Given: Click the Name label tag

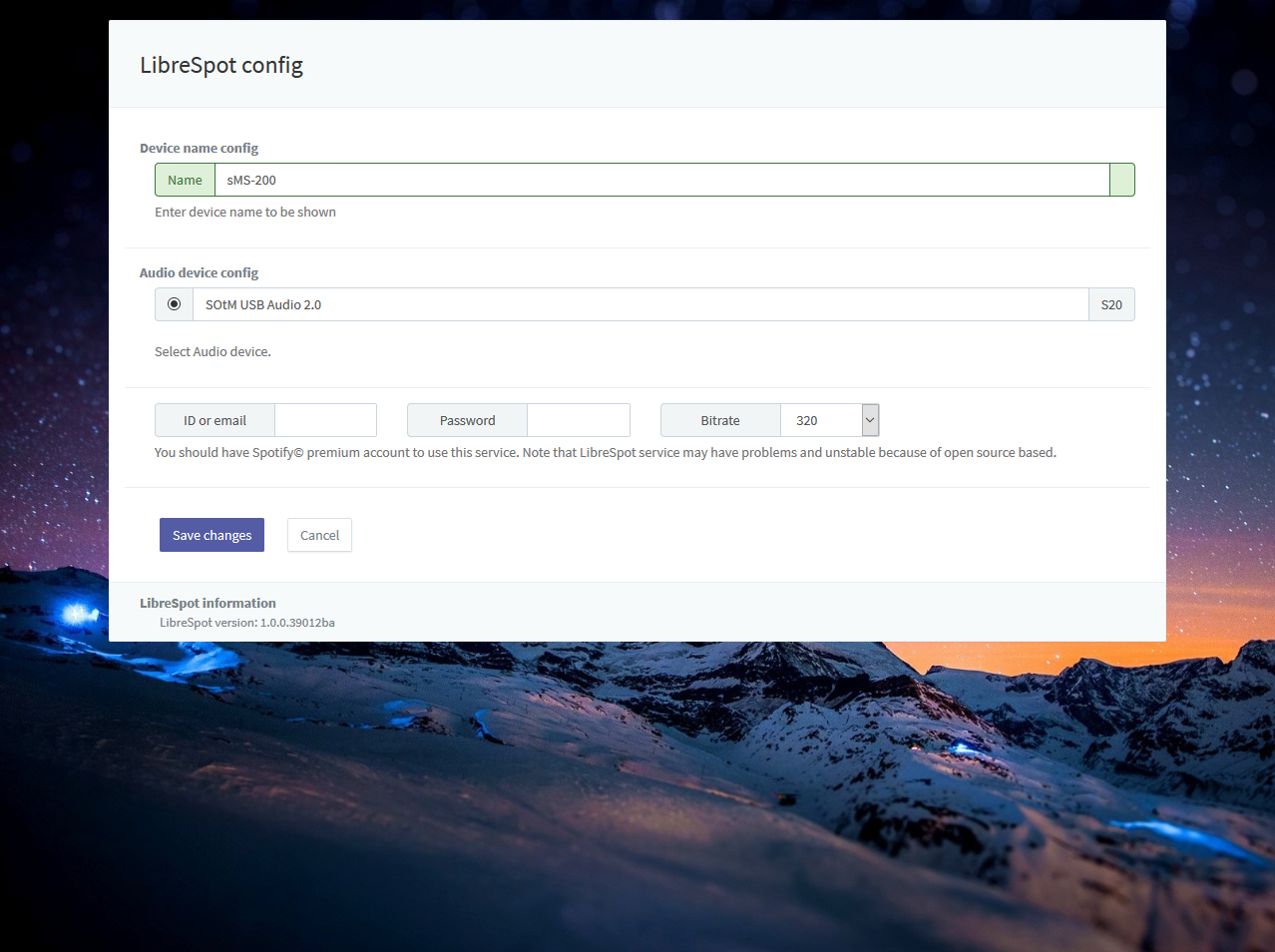Looking at the screenshot, I should 185,180.
